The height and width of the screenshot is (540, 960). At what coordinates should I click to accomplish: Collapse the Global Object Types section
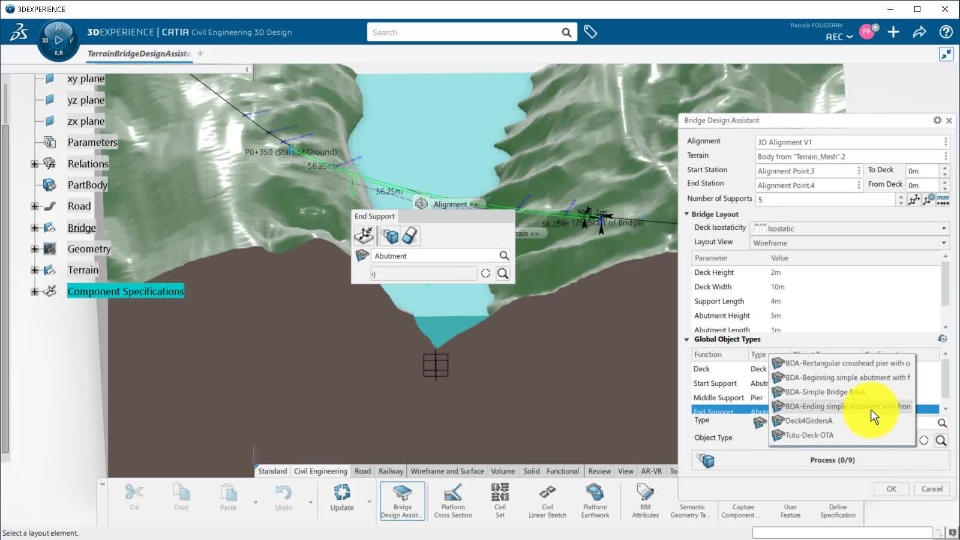686,339
